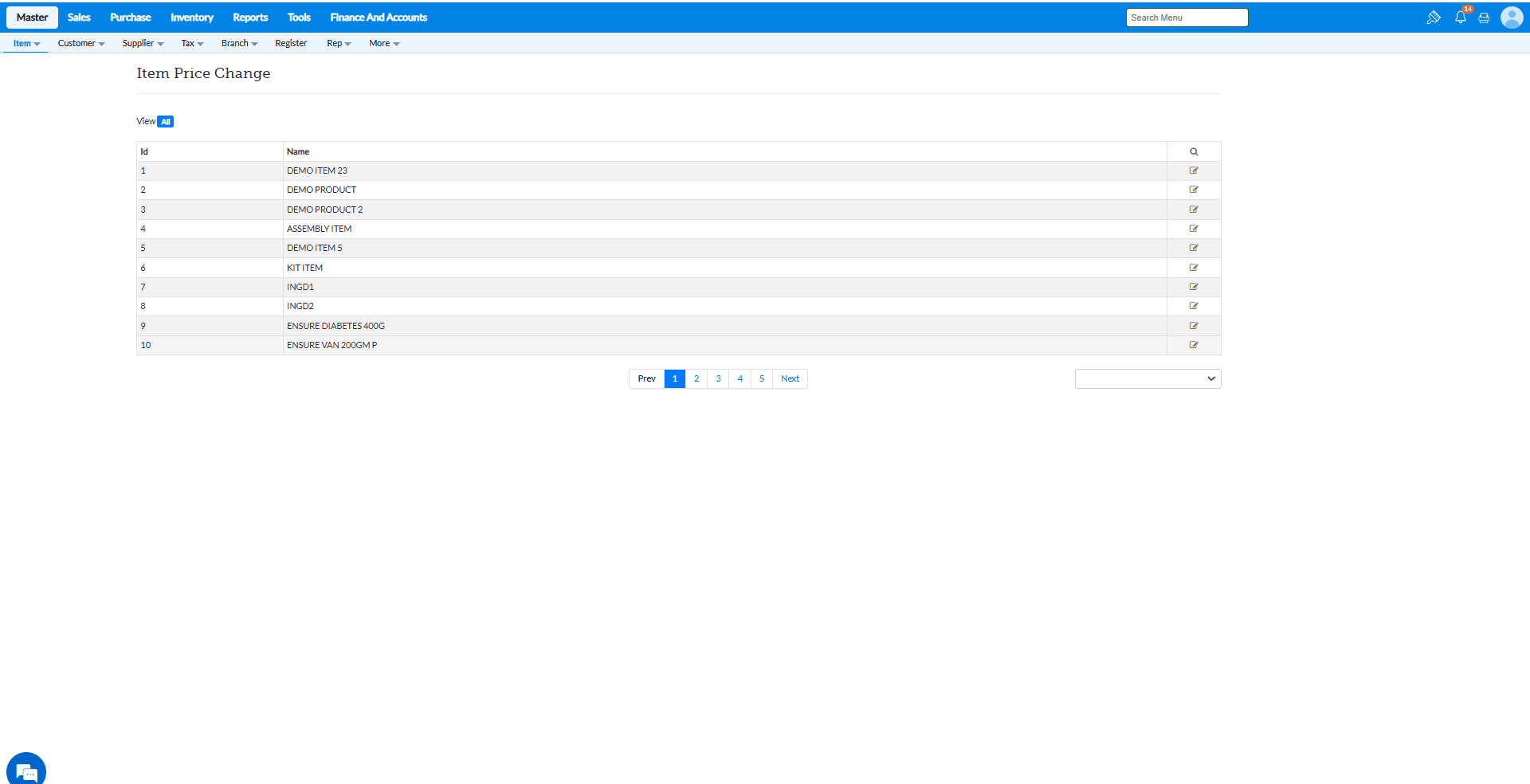1530x784 pixels.
Task: Click the ENSURE DIABETES 400G name
Action: tap(335, 326)
